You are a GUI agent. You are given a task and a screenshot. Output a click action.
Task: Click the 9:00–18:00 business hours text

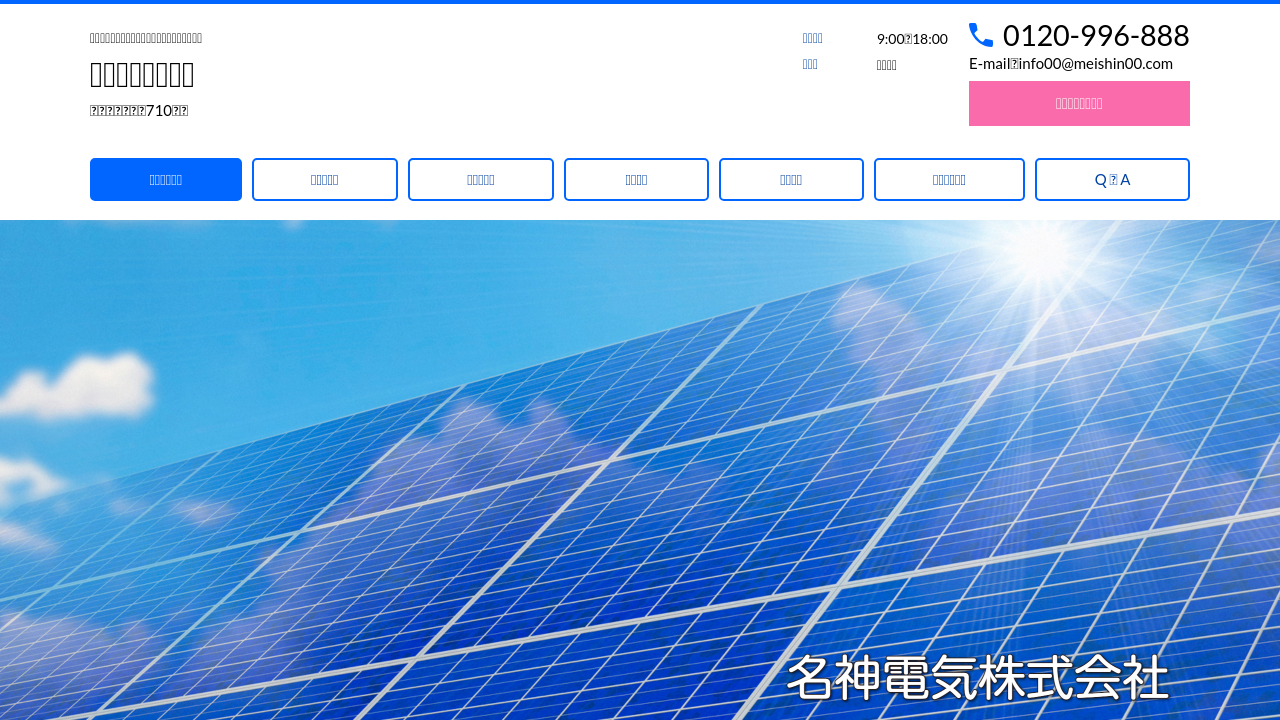(912, 39)
